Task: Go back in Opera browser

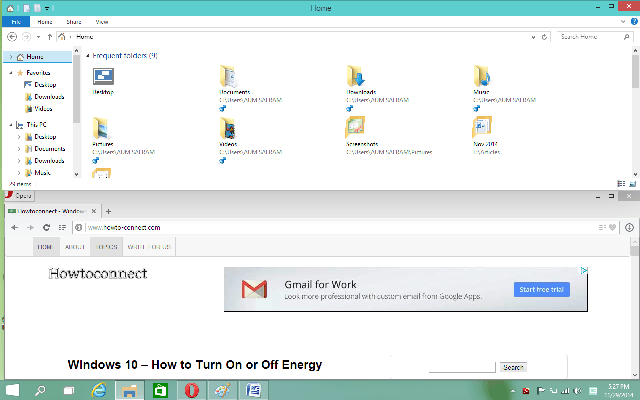Action: tap(15, 227)
